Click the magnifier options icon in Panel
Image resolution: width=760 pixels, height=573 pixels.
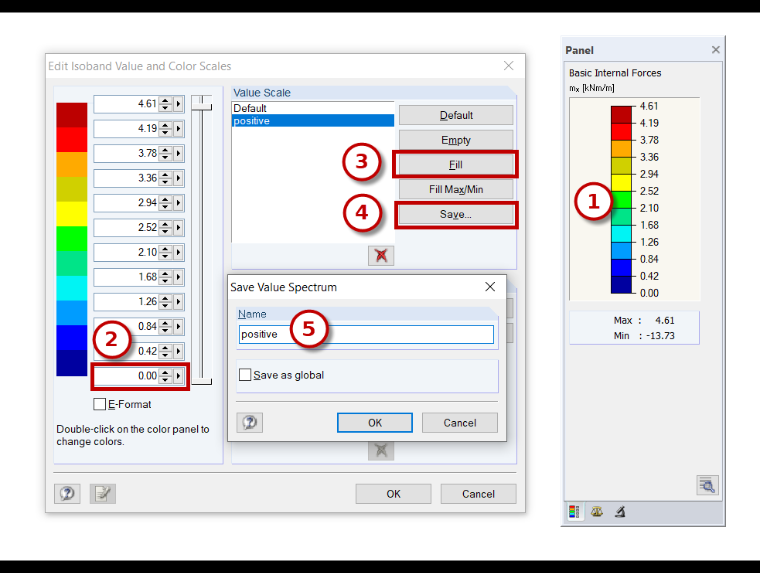point(707,485)
